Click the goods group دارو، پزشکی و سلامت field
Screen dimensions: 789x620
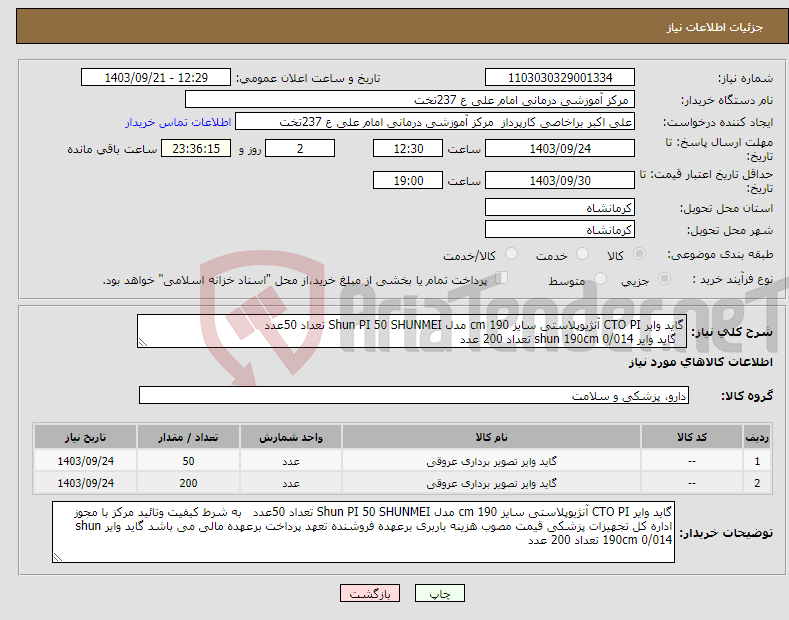[414, 396]
